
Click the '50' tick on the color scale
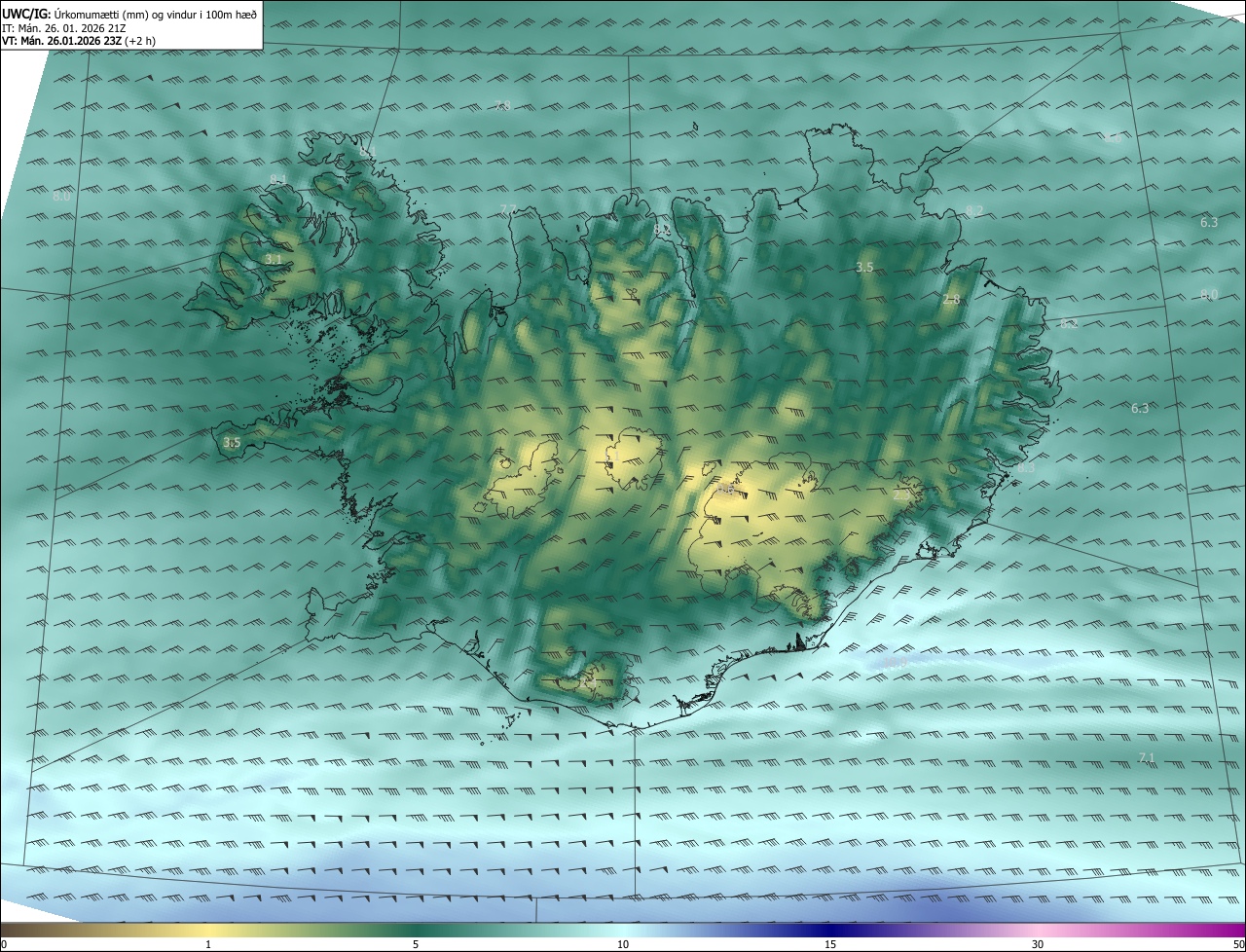pyautogui.click(x=1238, y=944)
